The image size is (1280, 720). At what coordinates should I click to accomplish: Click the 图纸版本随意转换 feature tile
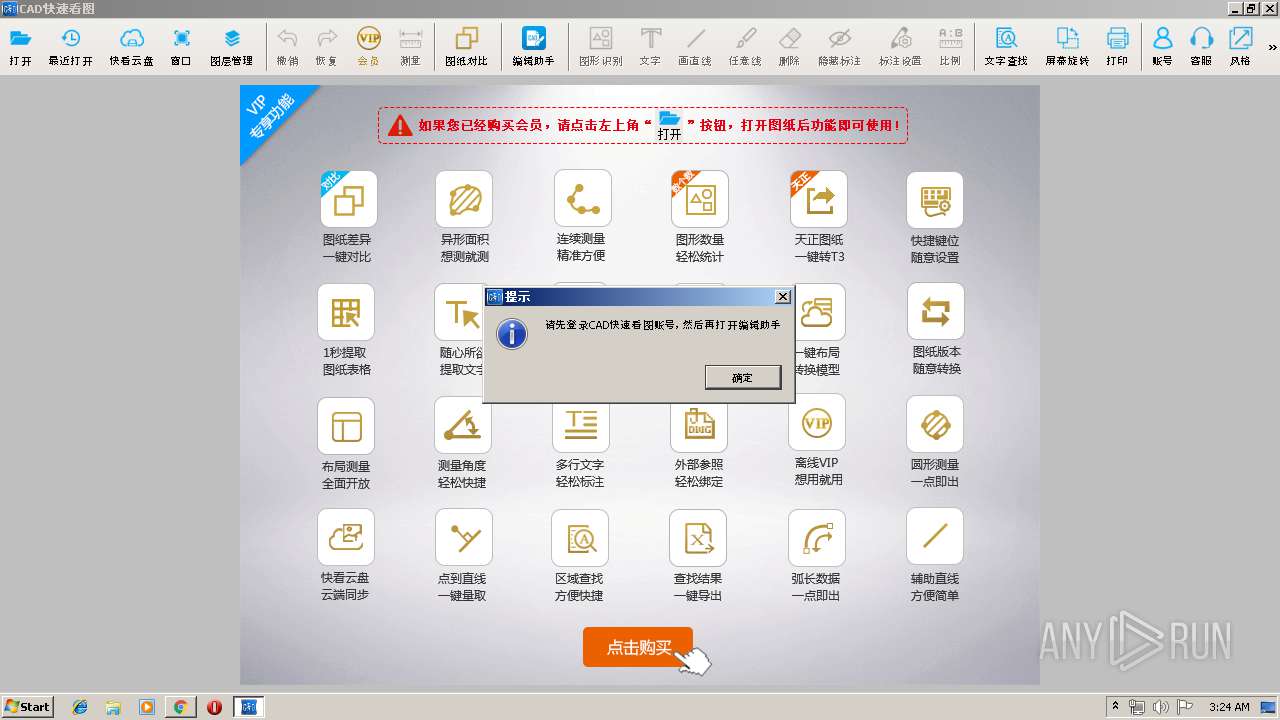936,330
